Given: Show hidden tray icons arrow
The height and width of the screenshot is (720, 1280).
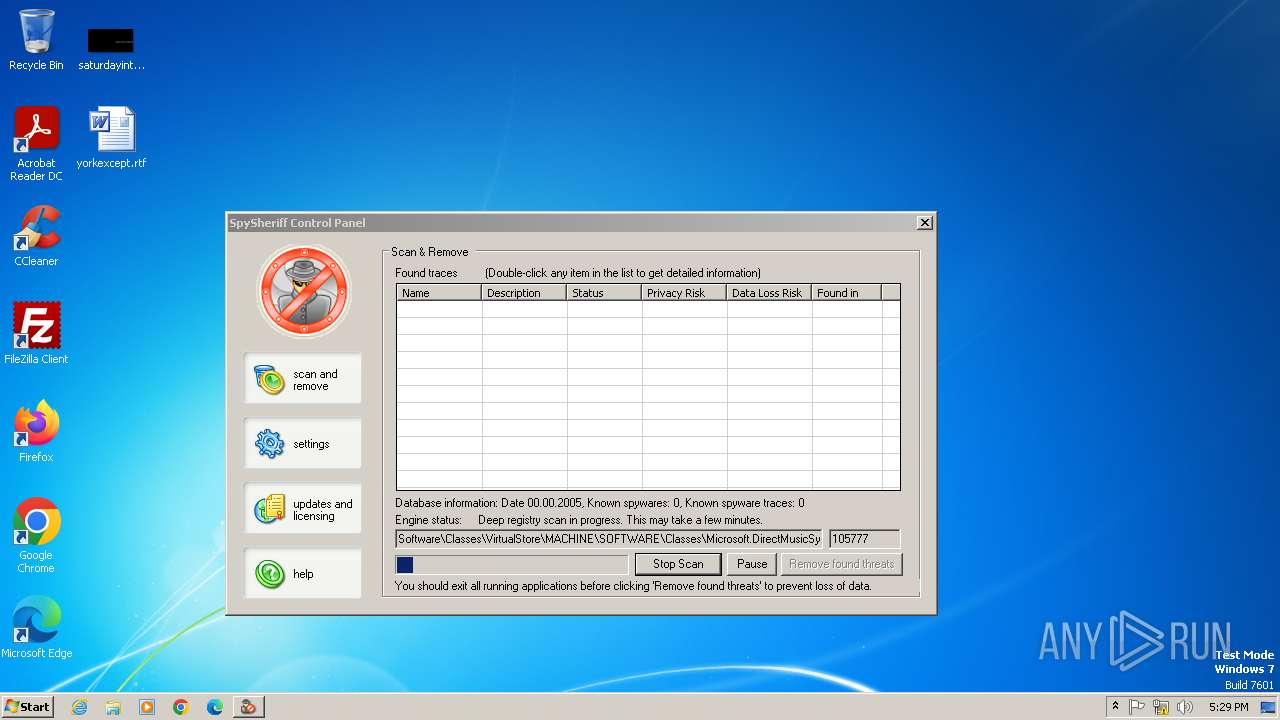Looking at the screenshot, I should [x=1115, y=707].
